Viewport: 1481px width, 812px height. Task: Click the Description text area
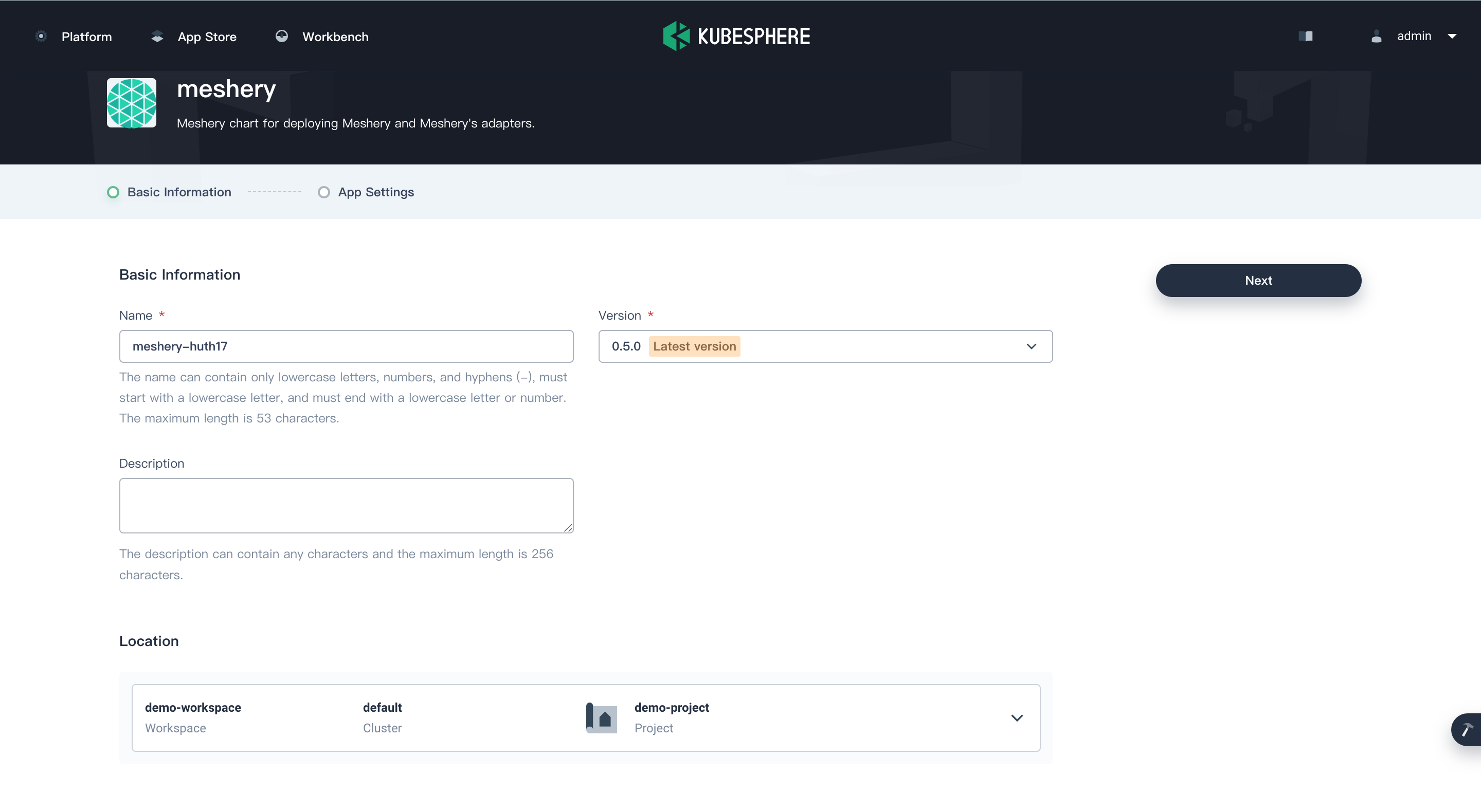pyautogui.click(x=346, y=505)
